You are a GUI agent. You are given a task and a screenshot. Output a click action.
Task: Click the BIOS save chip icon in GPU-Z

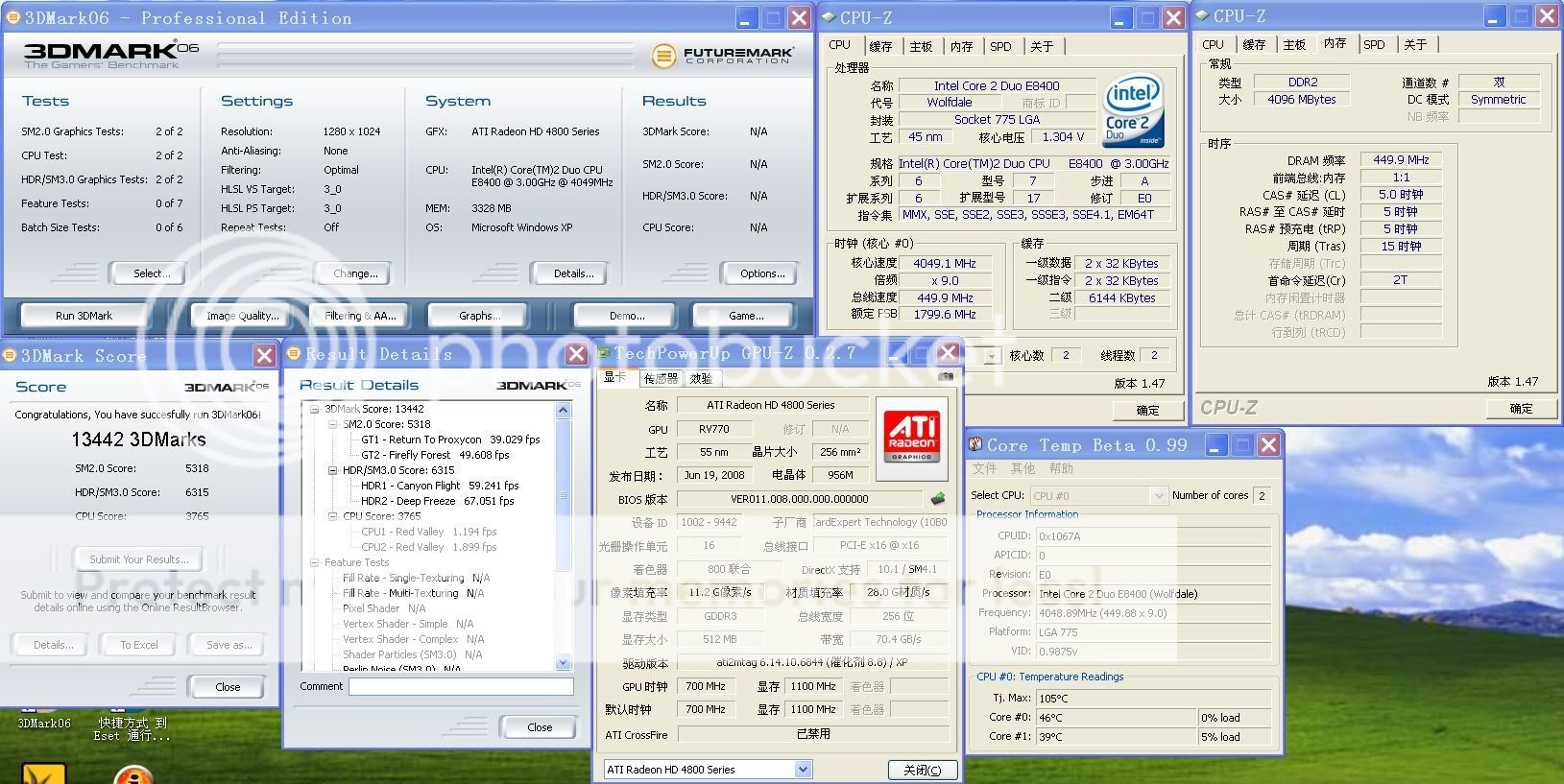click(938, 498)
